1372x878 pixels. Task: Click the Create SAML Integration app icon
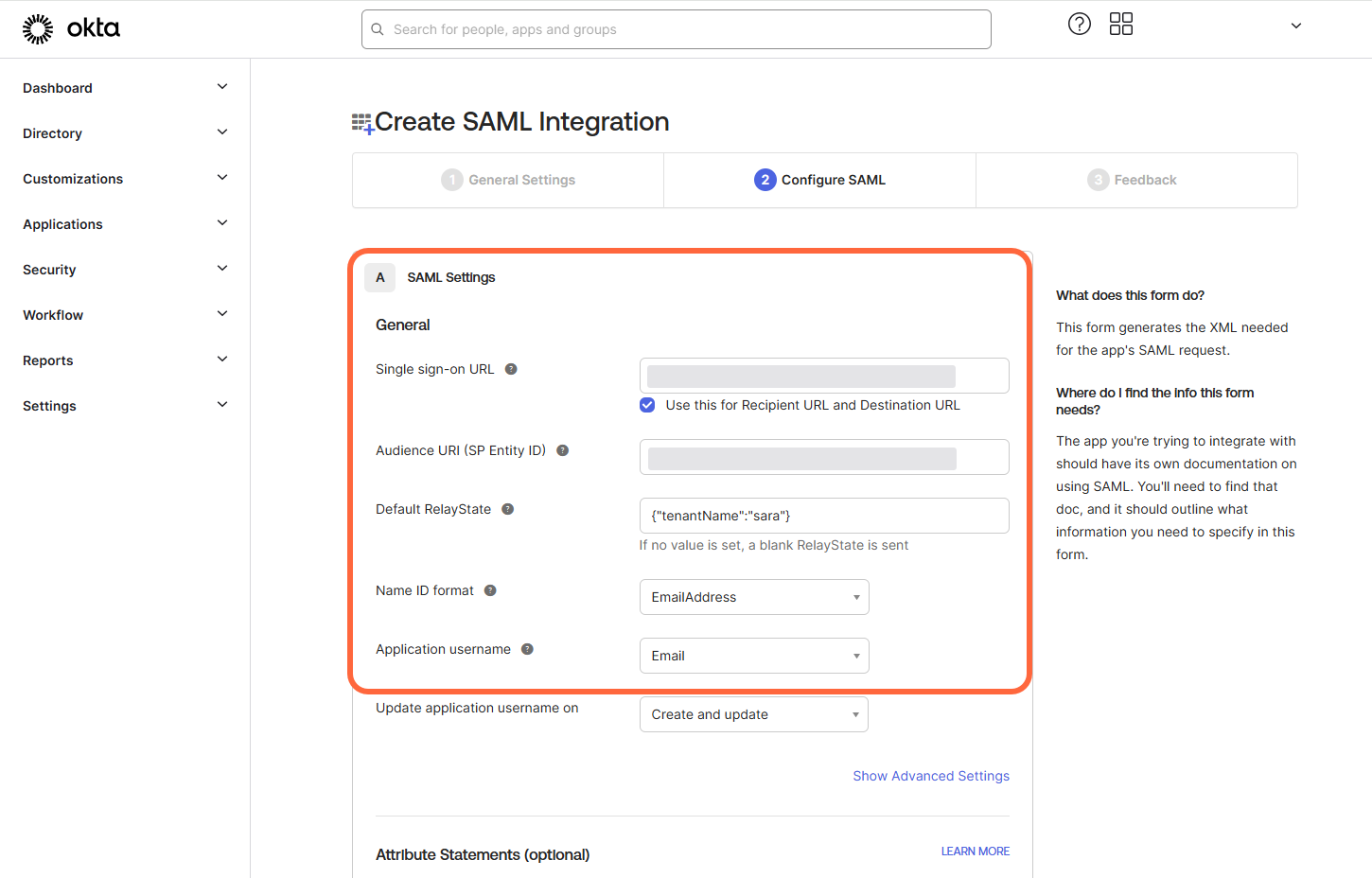pyautogui.click(x=361, y=121)
